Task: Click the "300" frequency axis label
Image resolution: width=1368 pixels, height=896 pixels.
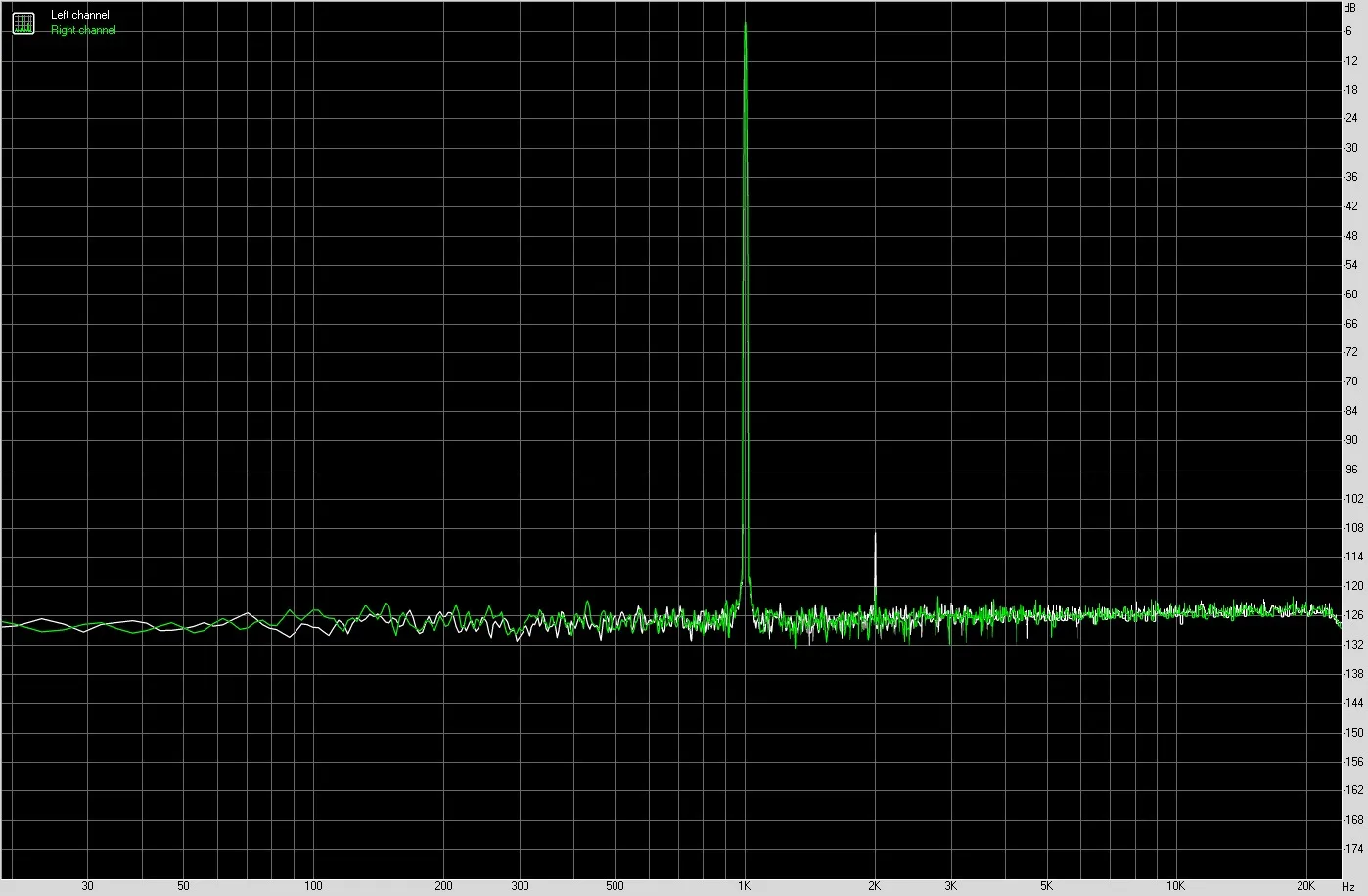Action: [520, 886]
